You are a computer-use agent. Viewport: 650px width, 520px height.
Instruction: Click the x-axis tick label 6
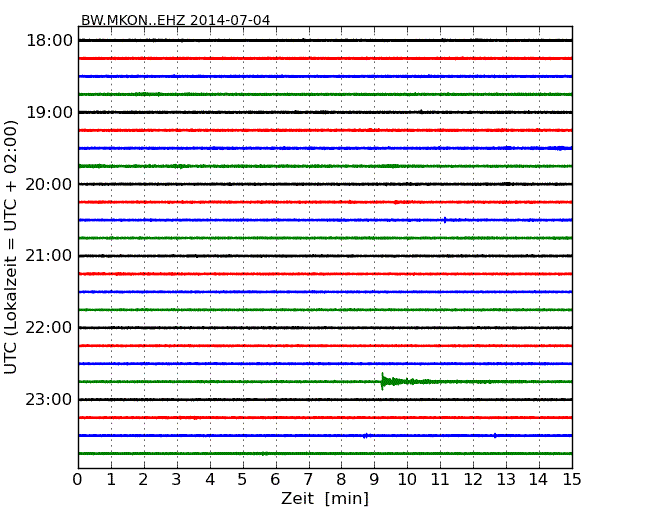(275, 479)
